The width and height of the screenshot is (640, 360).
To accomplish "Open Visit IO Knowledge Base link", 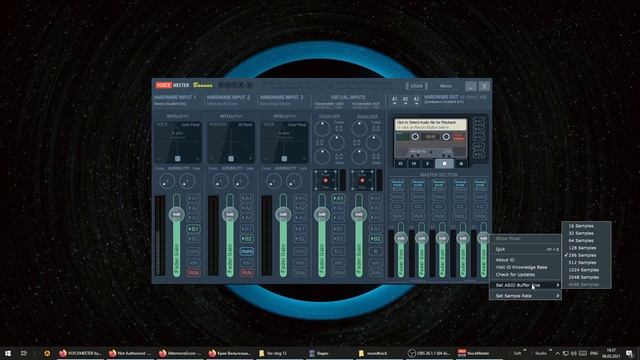I will (525, 267).
